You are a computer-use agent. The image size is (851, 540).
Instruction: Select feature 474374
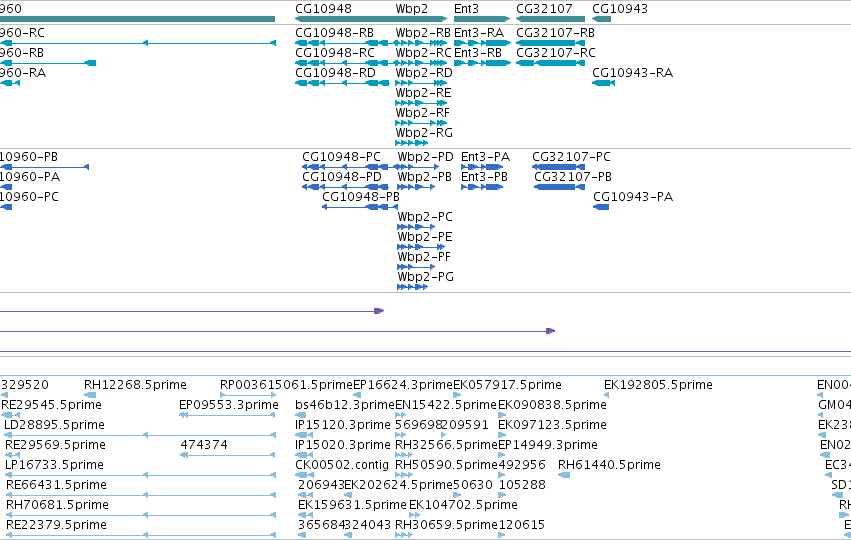(204, 445)
